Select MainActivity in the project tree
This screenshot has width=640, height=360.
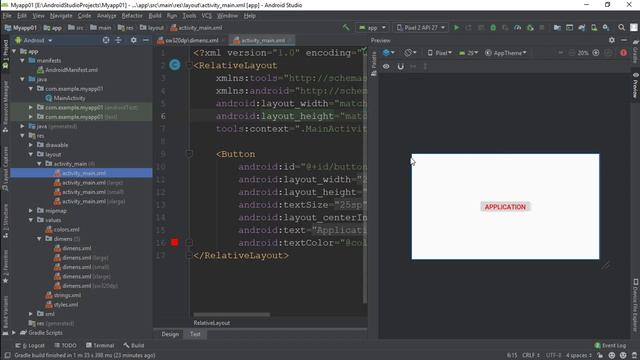(65, 98)
